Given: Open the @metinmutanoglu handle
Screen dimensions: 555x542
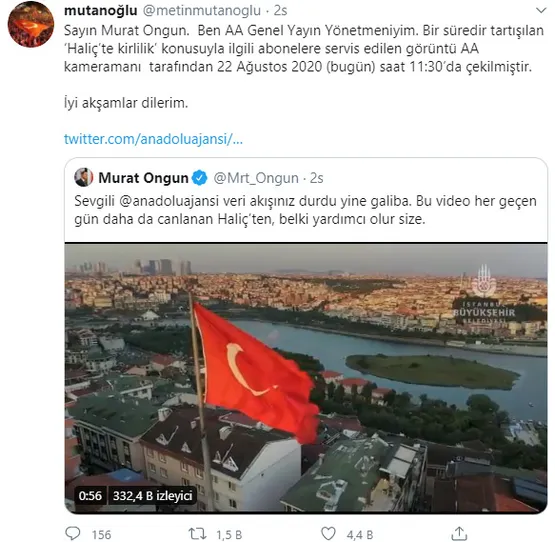Looking at the screenshot, I should tap(202, 11).
